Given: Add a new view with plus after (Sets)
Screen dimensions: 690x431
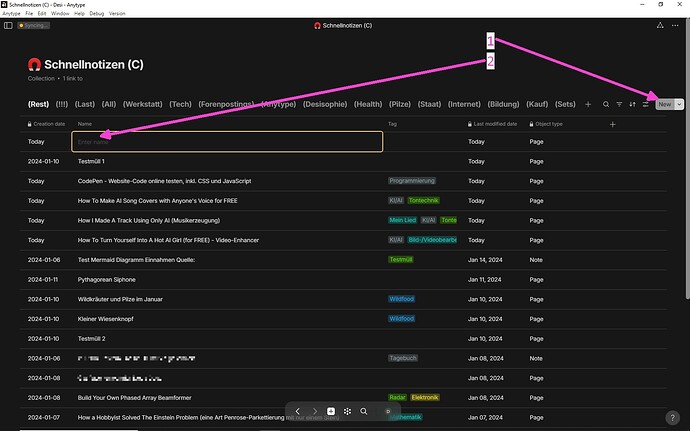Looking at the screenshot, I should click(588, 104).
